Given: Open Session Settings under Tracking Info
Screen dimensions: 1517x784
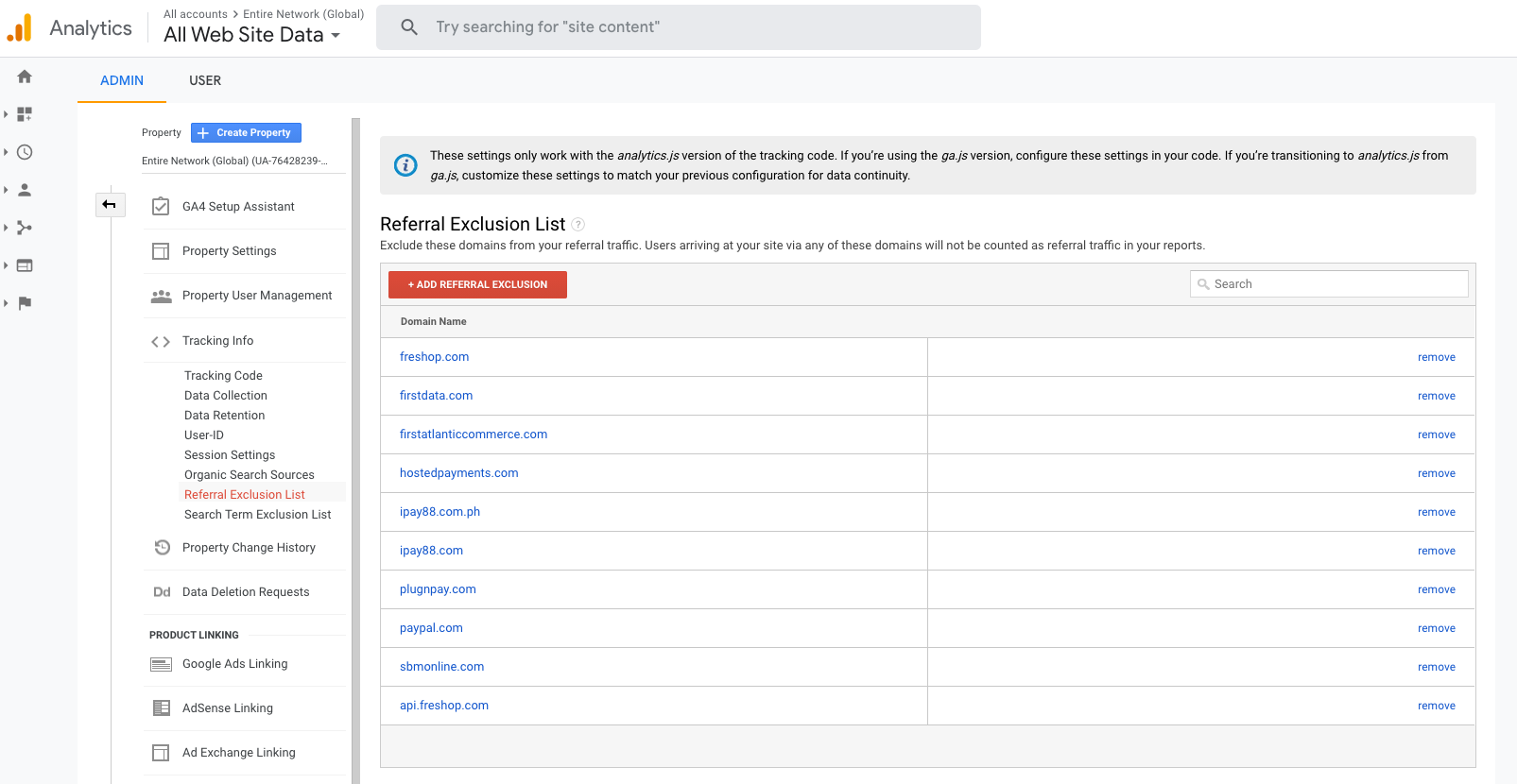Looking at the screenshot, I should (230, 455).
